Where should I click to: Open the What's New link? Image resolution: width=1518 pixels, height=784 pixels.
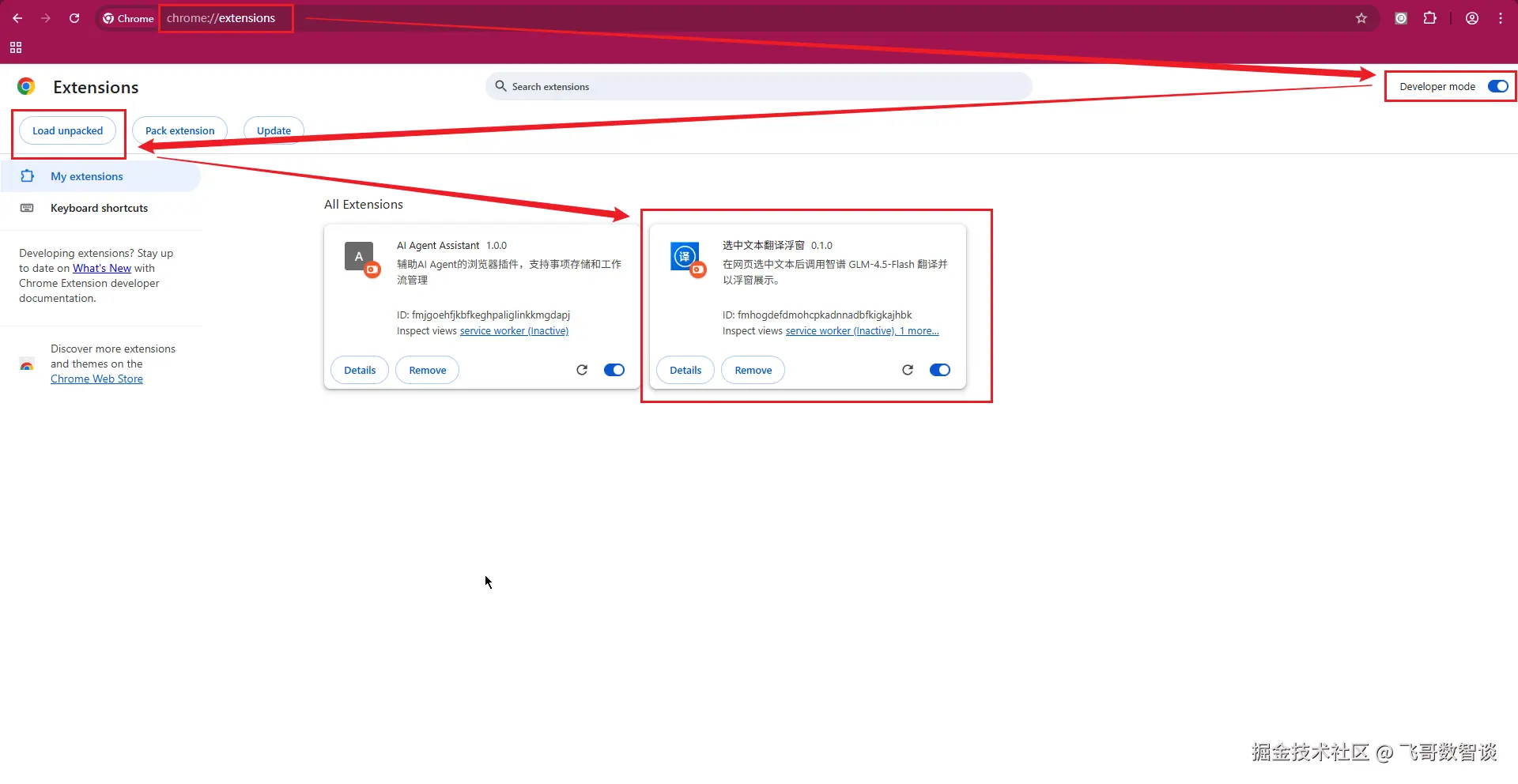(x=102, y=268)
